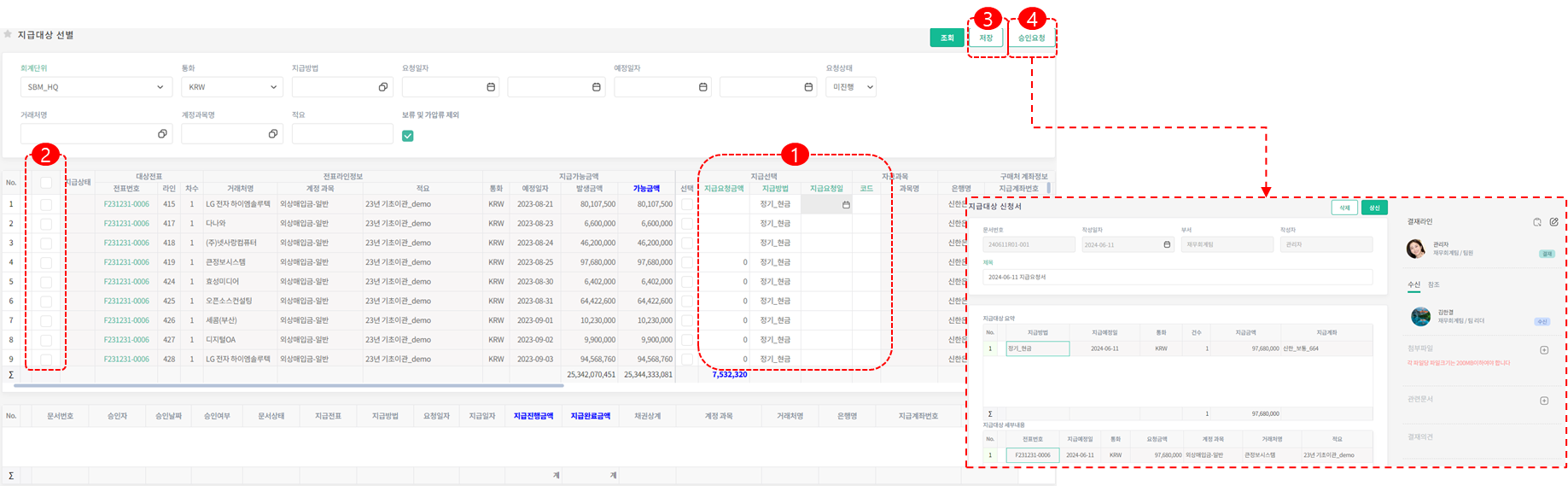Open the 계정과목명 lookup popup icon
Image resolution: width=1568 pixels, height=486 pixels.
[x=273, y=134]
